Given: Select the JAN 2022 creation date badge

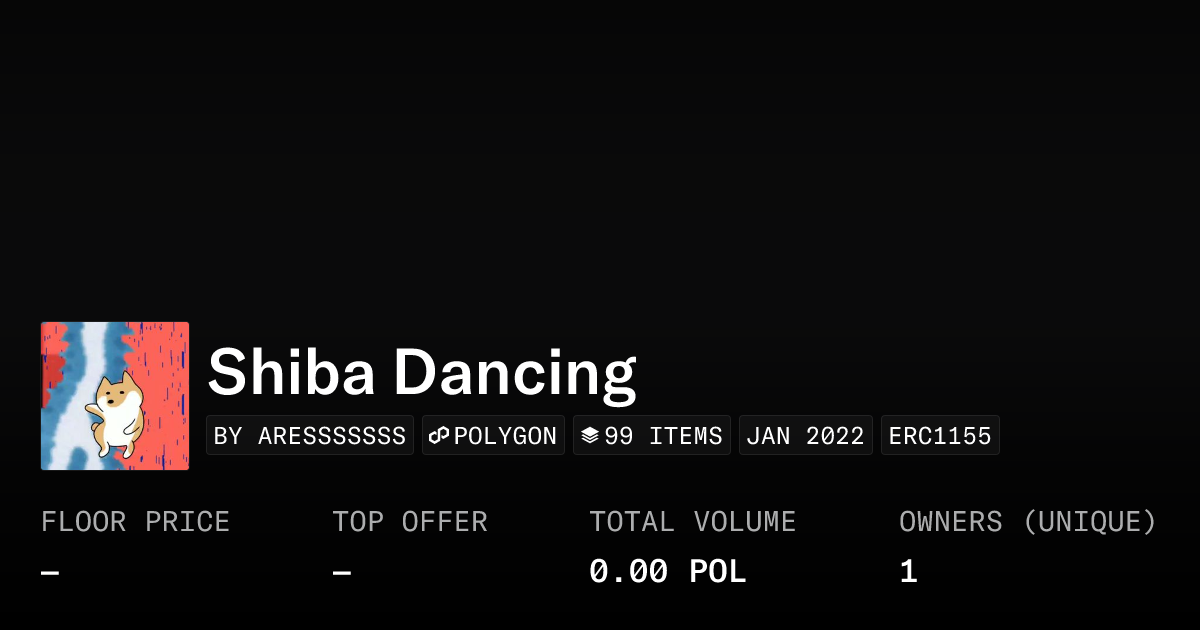Looking at the screenshot, I should point(805,436).
